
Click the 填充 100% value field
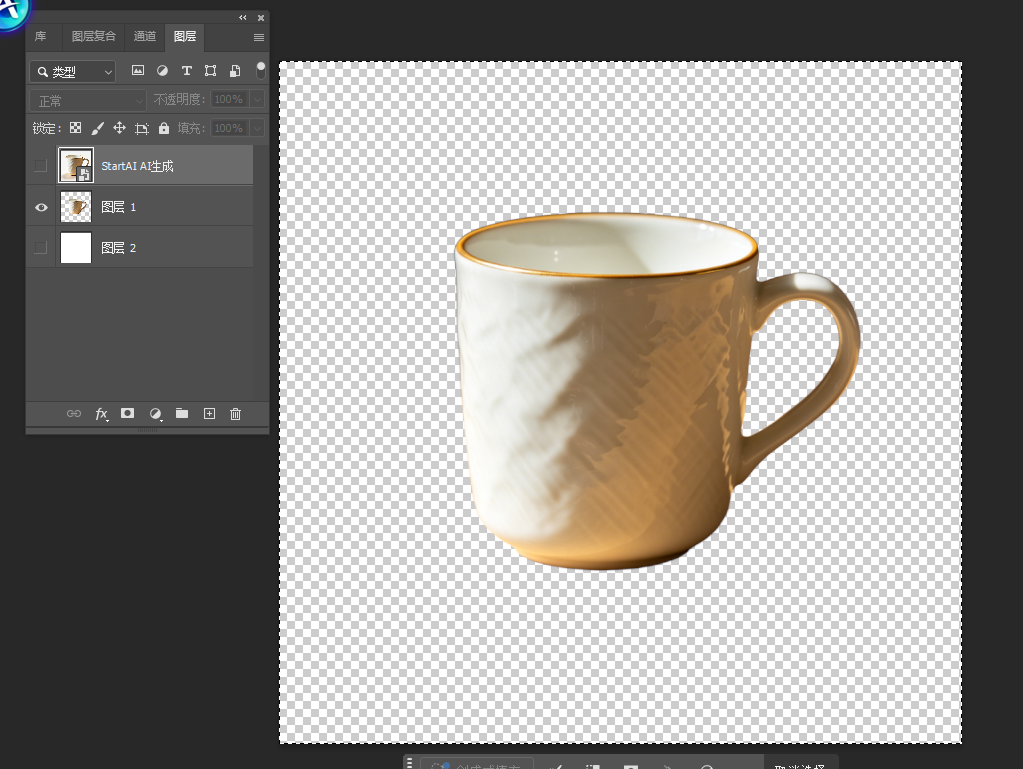[230, 128]
